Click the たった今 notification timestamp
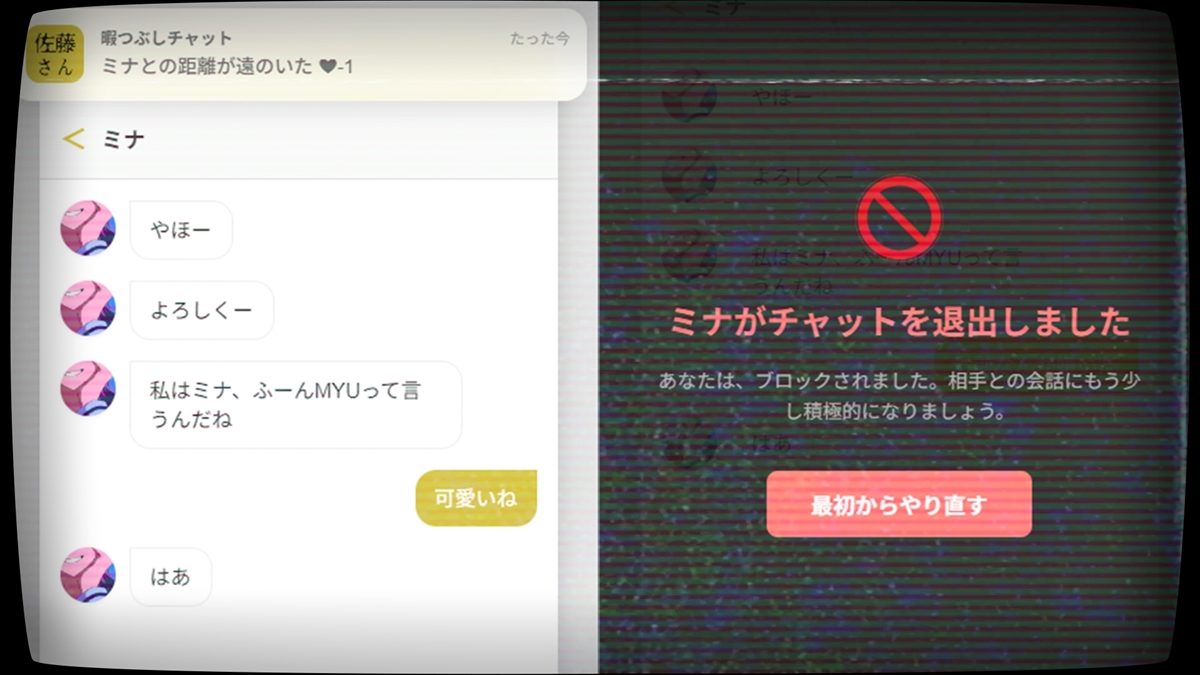The height and width of the screenshot is (675, 1200). click(538, 38)
